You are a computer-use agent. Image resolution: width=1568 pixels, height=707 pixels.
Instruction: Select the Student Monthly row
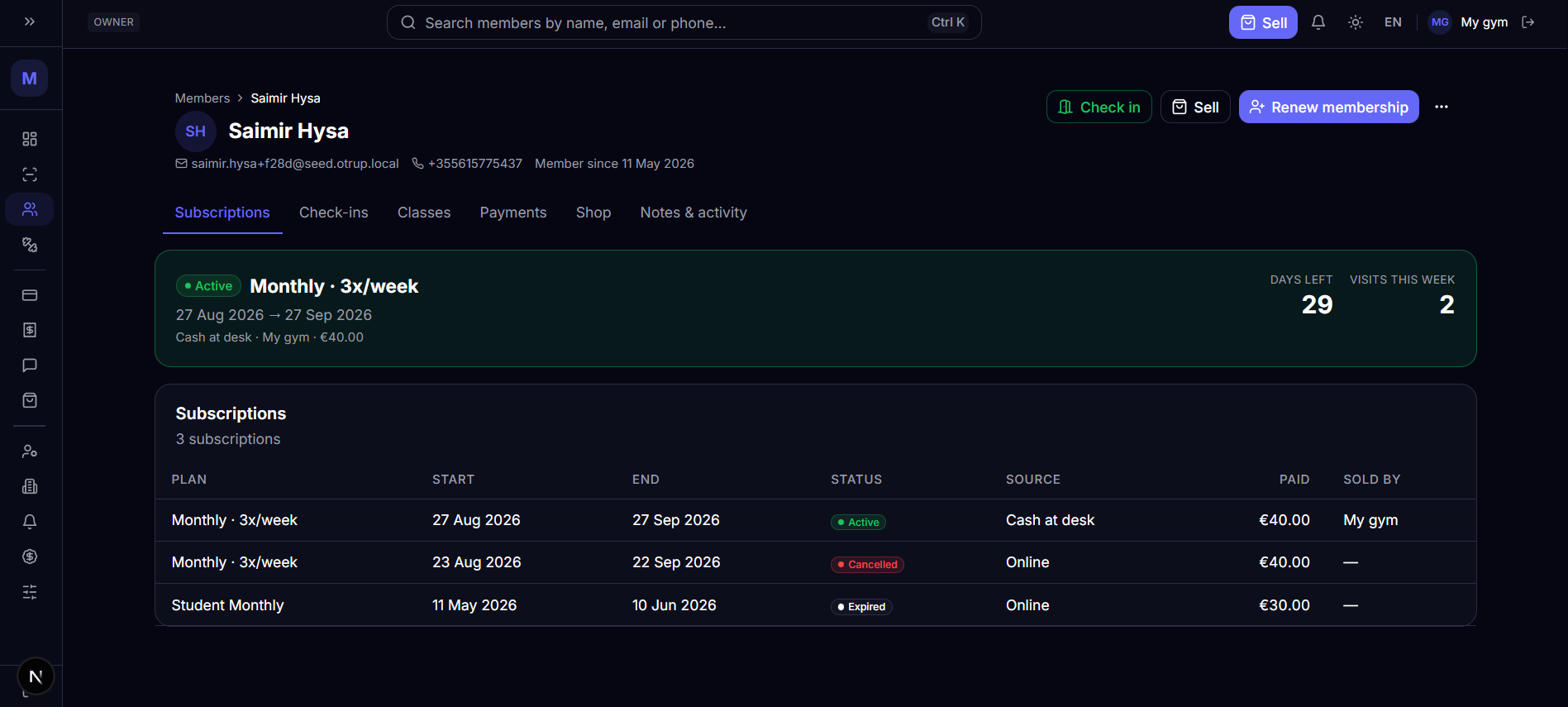(815, 605)
